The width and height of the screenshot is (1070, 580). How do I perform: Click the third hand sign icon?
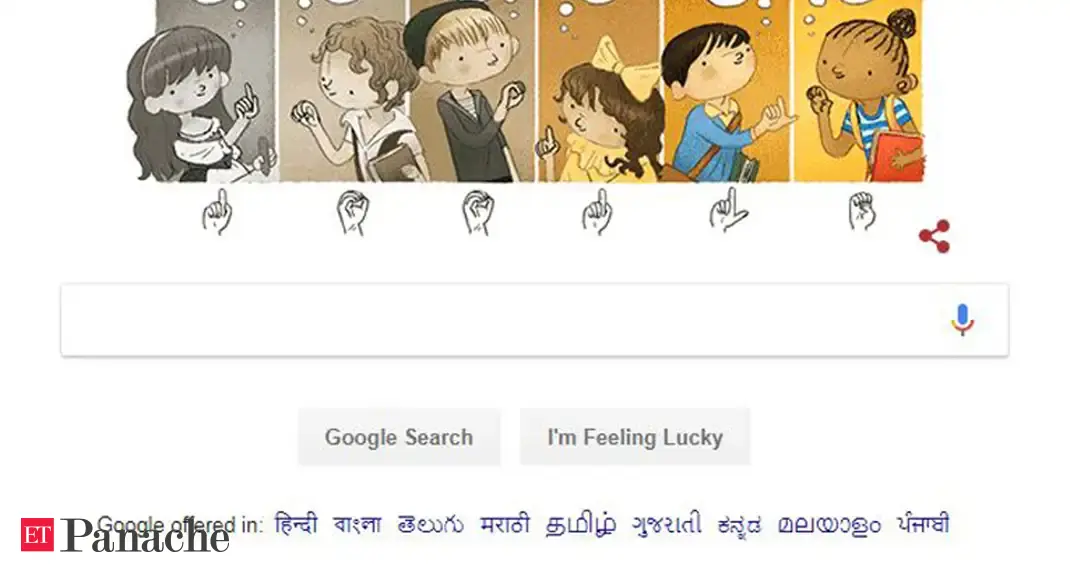tap(477, 212)
